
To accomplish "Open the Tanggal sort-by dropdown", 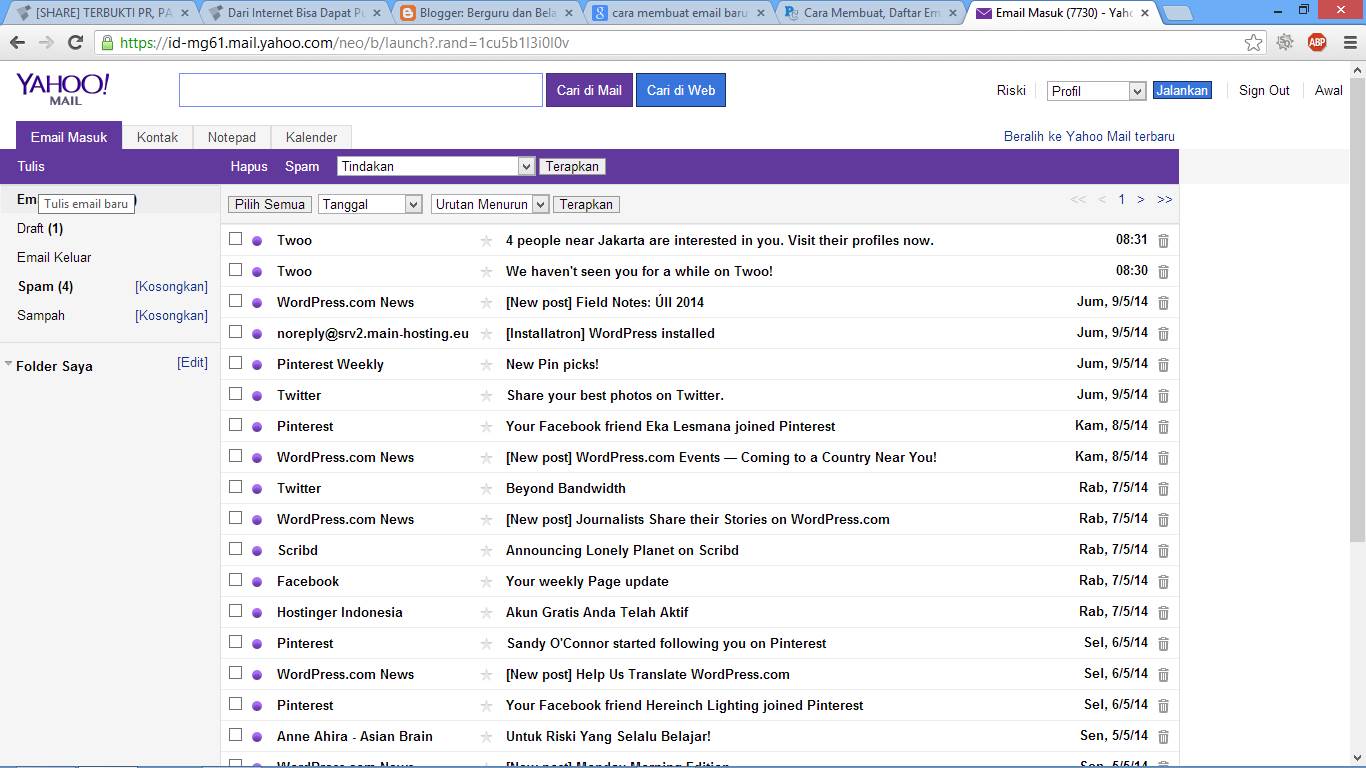I will [x=370, y=204].
